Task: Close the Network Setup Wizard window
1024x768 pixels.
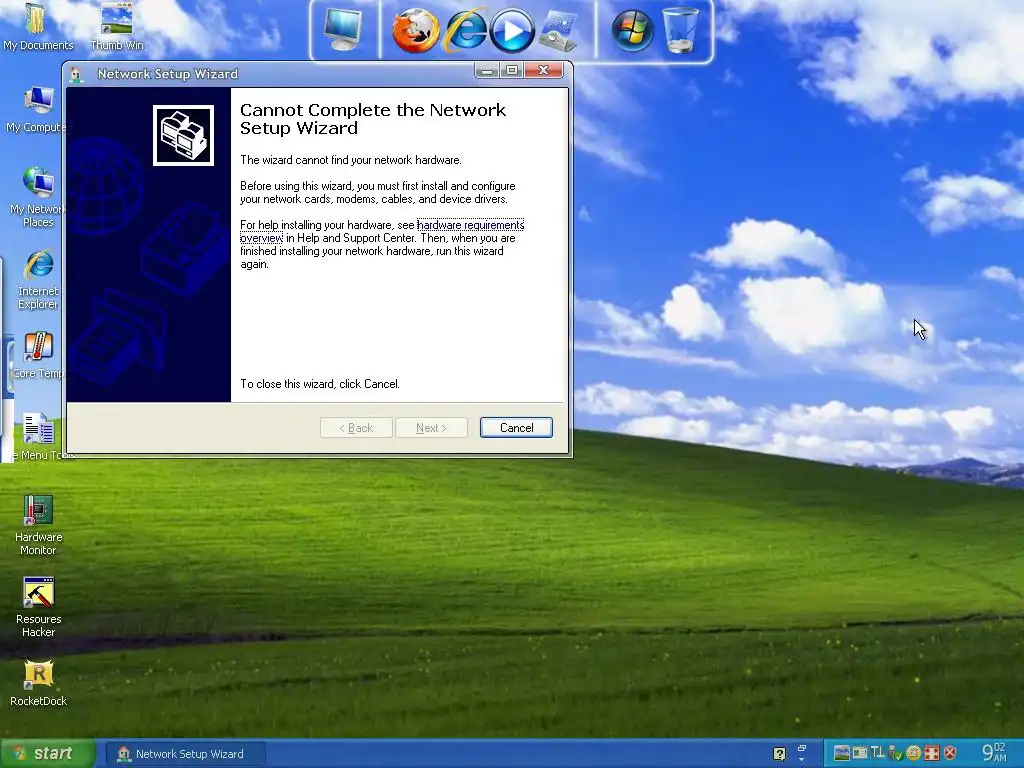Action: point(543,70)
